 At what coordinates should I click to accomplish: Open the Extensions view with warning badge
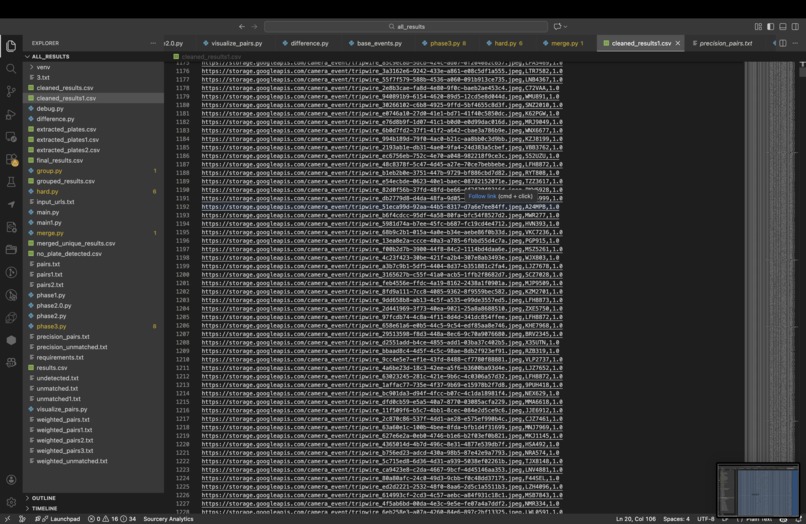(11, 159)
